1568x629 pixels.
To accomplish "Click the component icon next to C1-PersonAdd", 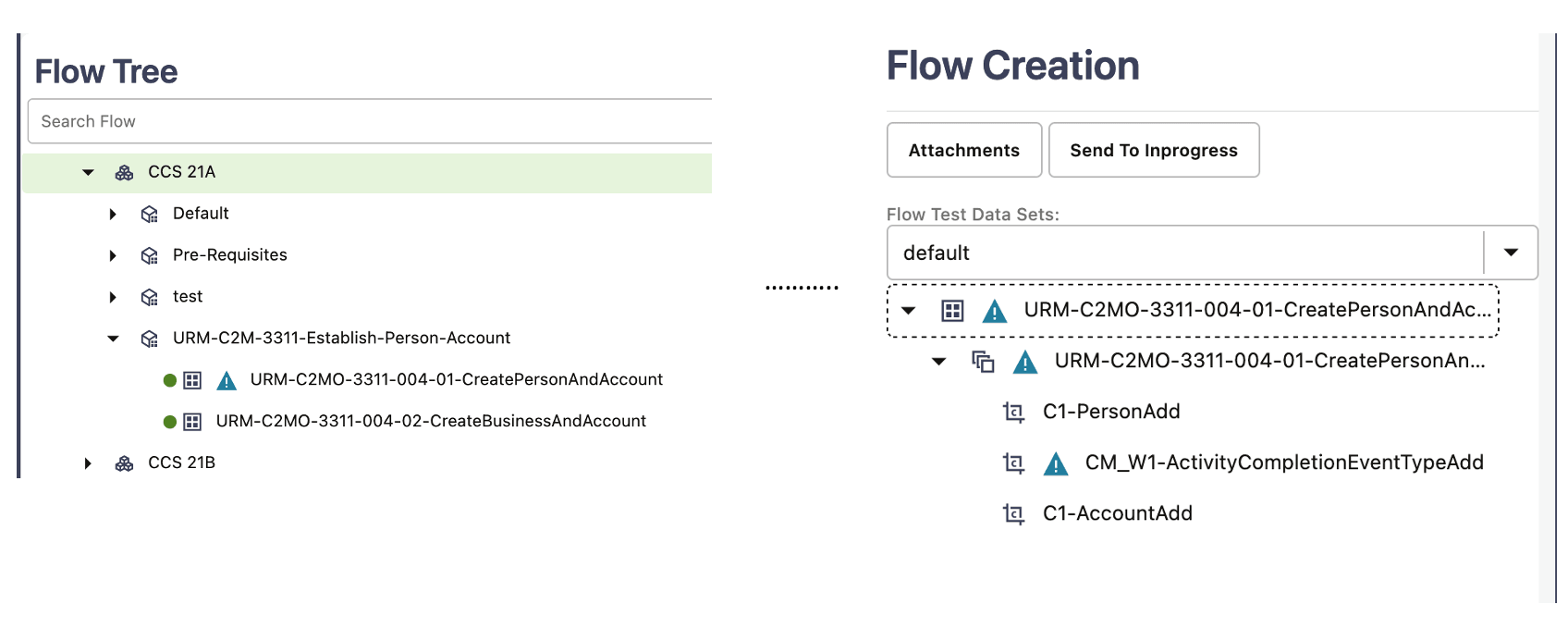I will click(x=1013, y=412).
